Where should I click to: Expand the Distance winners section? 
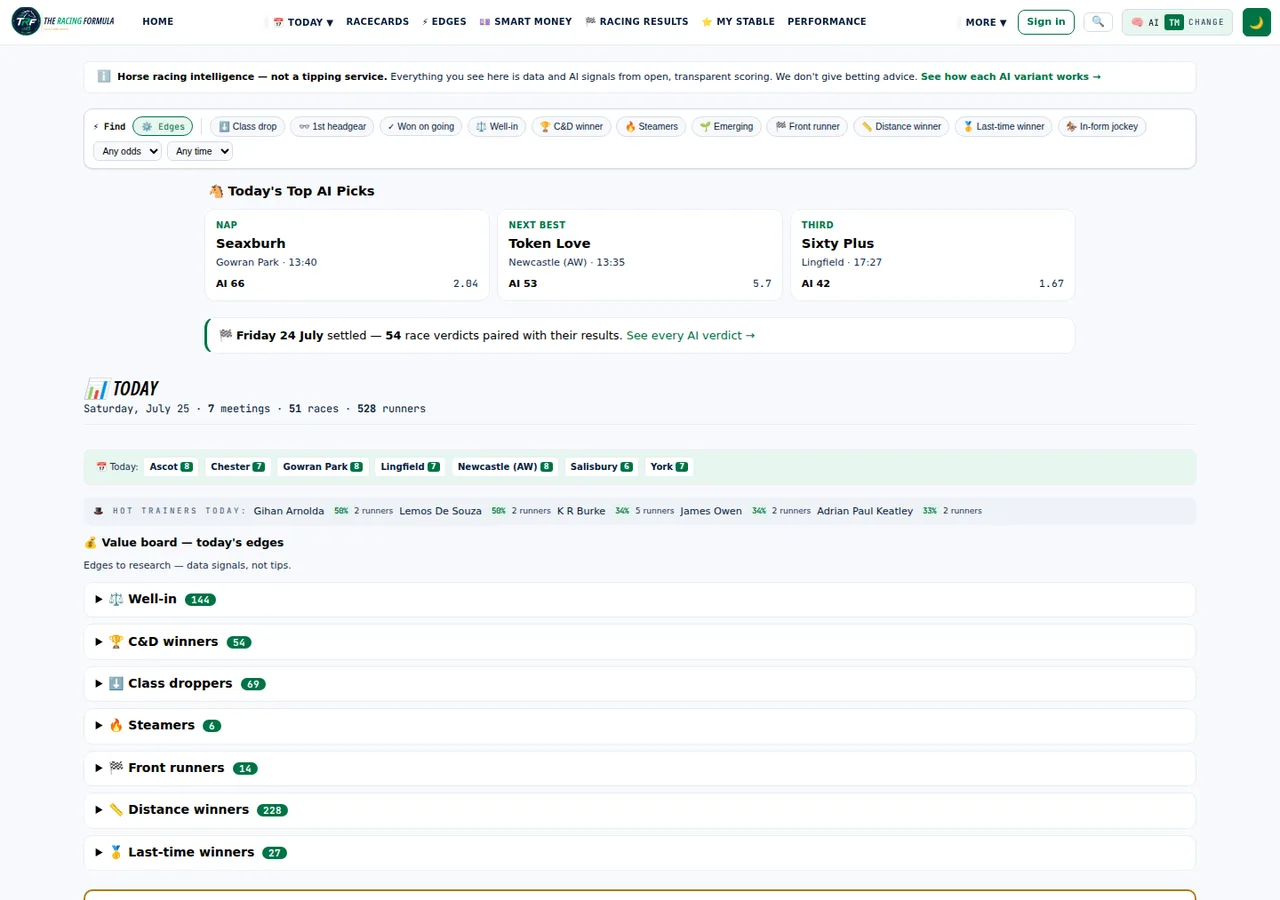click(640, 810)
